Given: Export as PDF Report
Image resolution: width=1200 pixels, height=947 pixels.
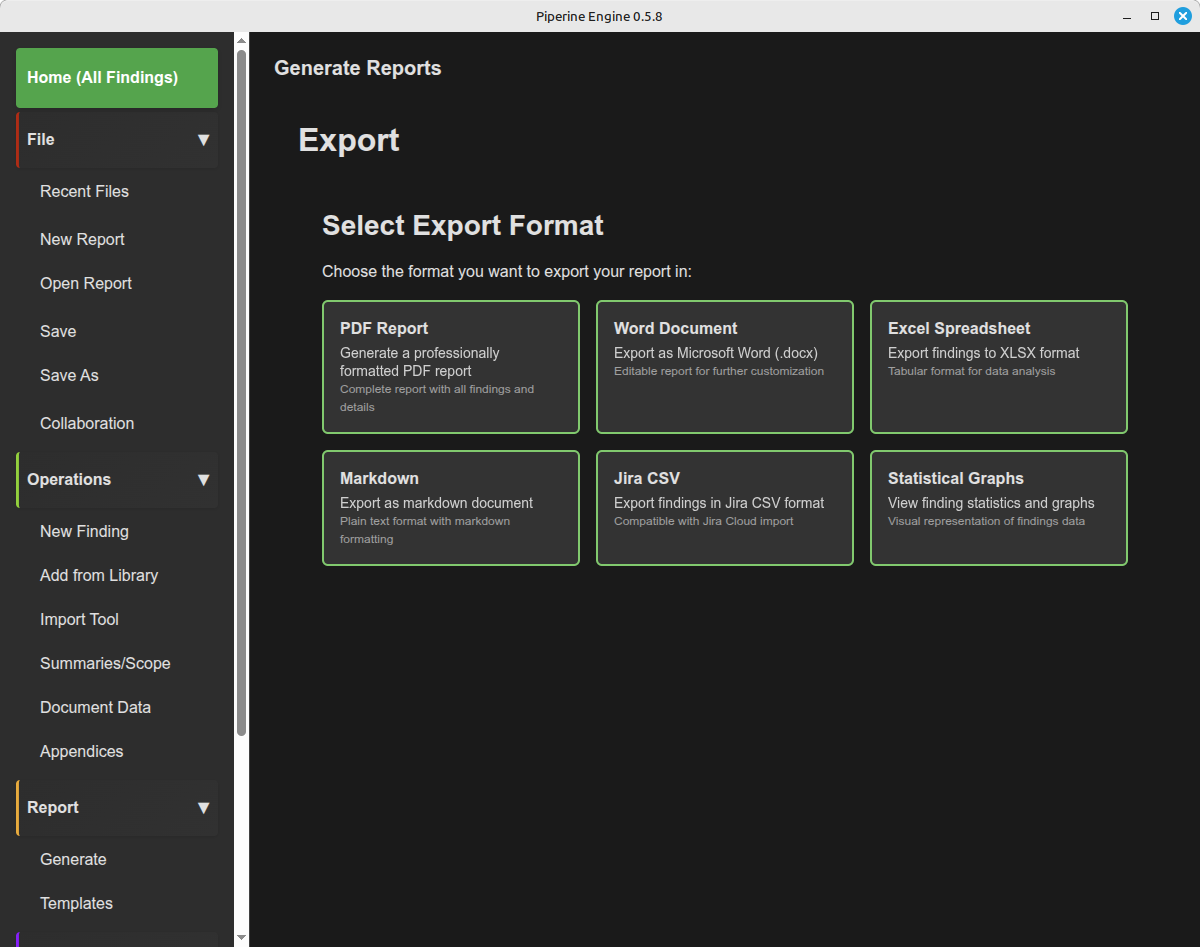Looking at the screenshot, I should (450, 367).
